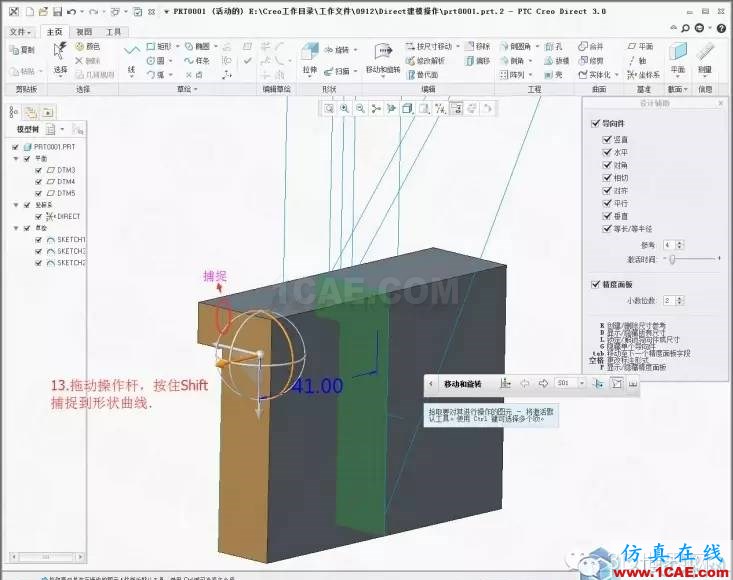This screenshot has width=733, height=580.
Task: Collapse the 坐标系 node in model tree
Action: pos(16,205)
